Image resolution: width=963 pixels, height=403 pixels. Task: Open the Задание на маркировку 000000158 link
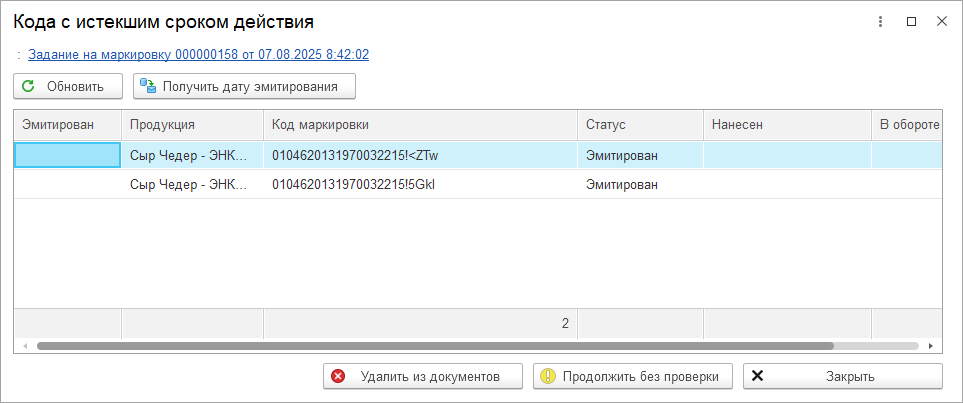pos(198,55)
